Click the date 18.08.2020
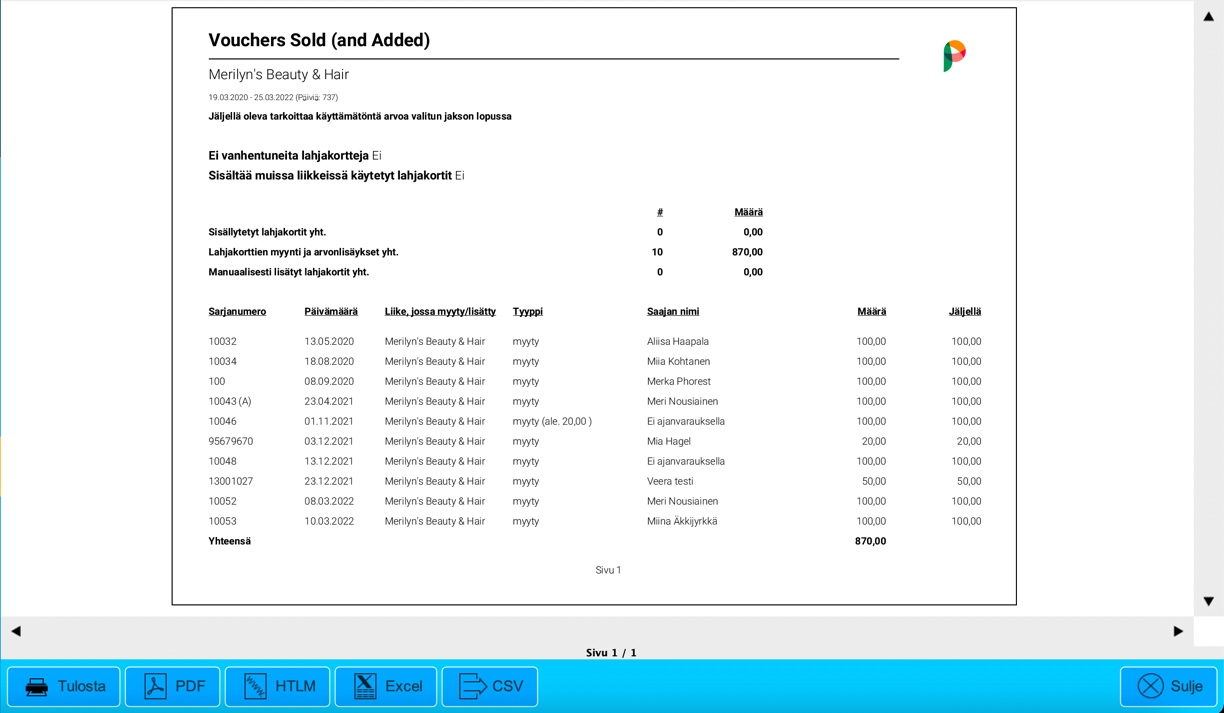This screenshot has width=1224, height=713. click(329, 362)
